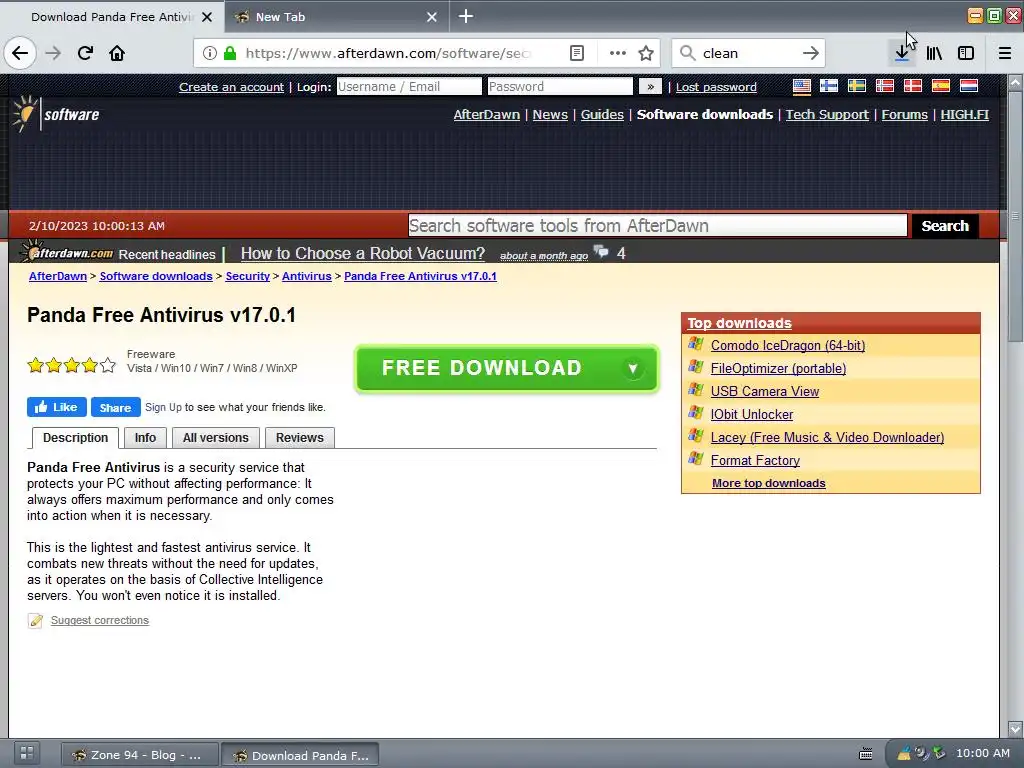
Task: Open the taskbar start menu button
Action: tap(27, 753)
